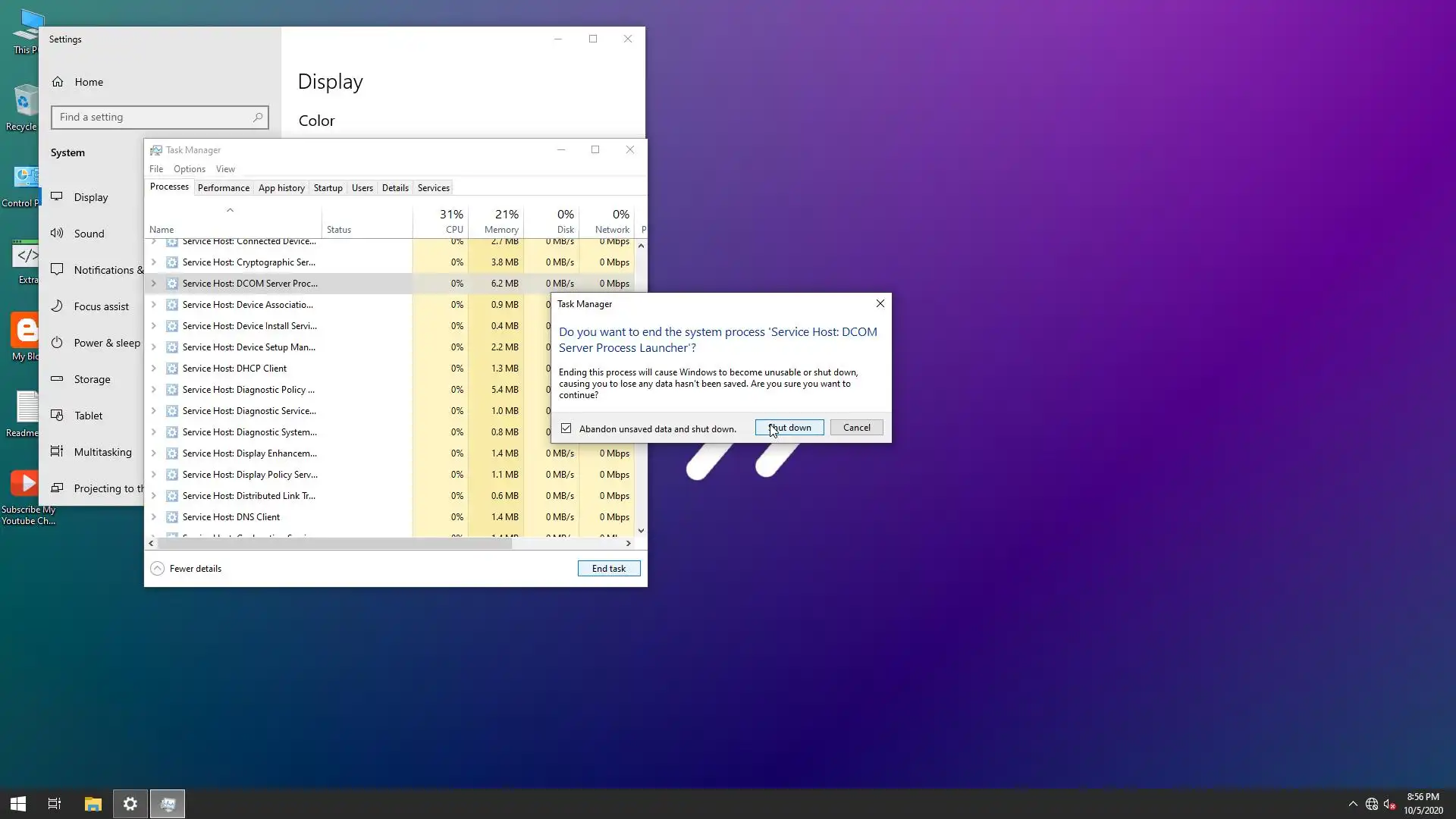Viewport: 1456px width, 819px height.
Task: Expand the Service Host: DNS Client row
Action: [154, 517]
